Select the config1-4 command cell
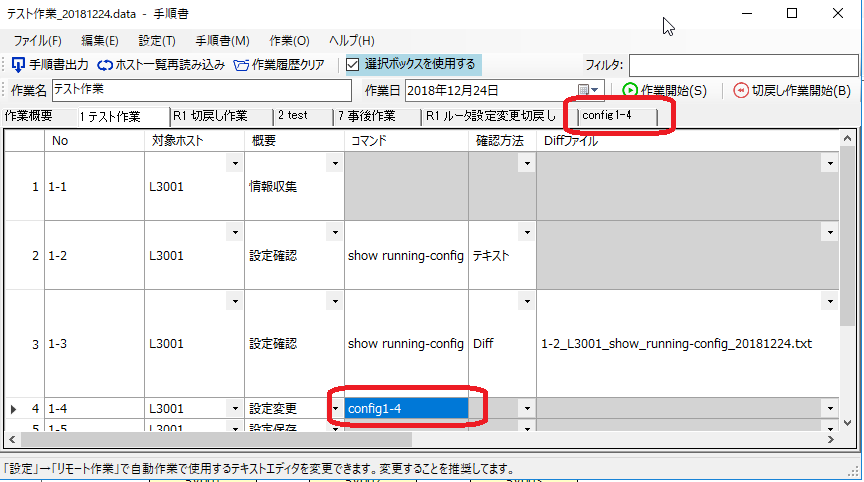The height and width of the screenshot is (482, 864). 406,408
